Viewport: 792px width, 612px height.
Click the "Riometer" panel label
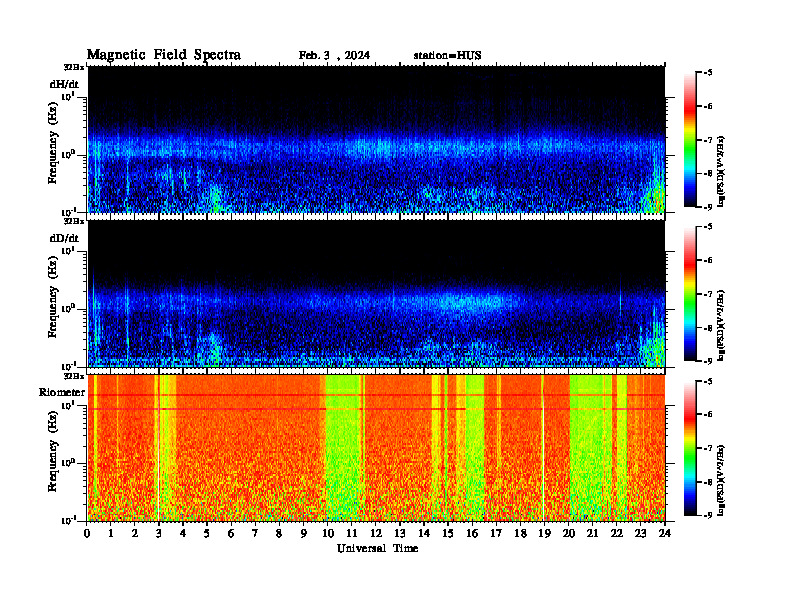tap(62, 392)
